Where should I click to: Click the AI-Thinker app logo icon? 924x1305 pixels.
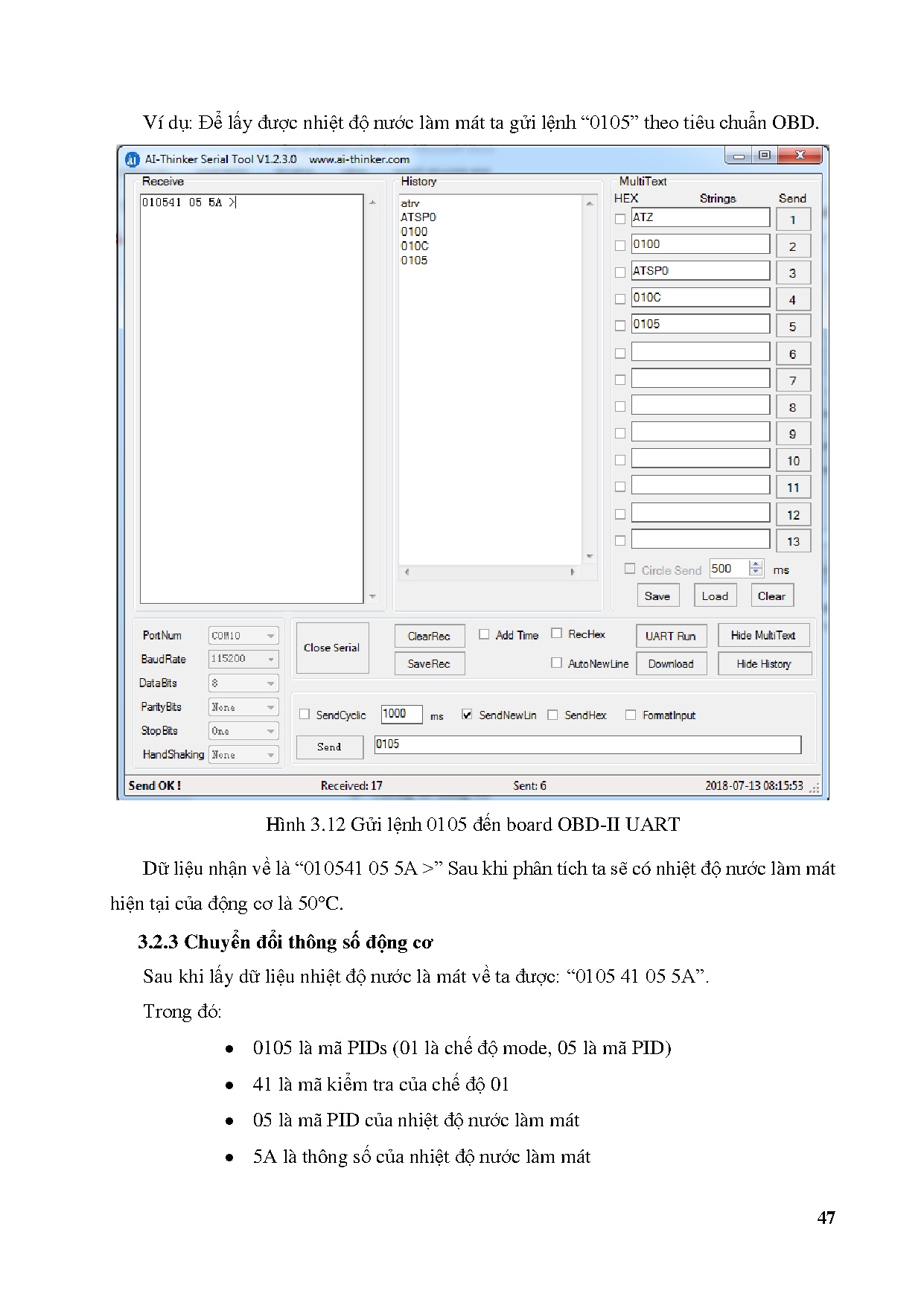click(133, 159)
